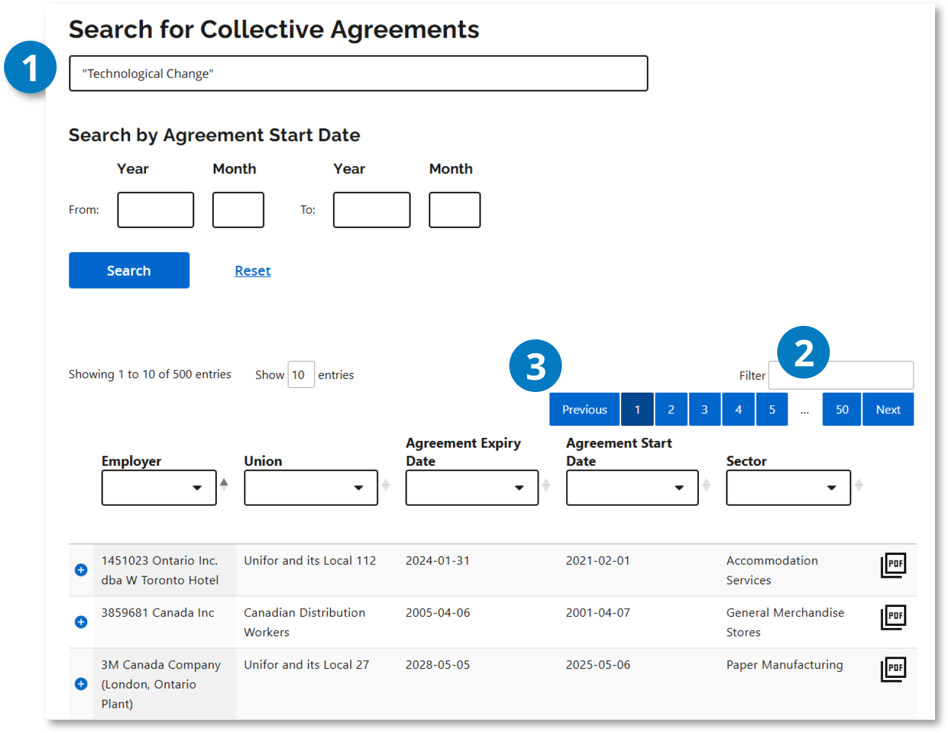Click the "3859681 Canada Inc" employer text

(x=157, y=613)
